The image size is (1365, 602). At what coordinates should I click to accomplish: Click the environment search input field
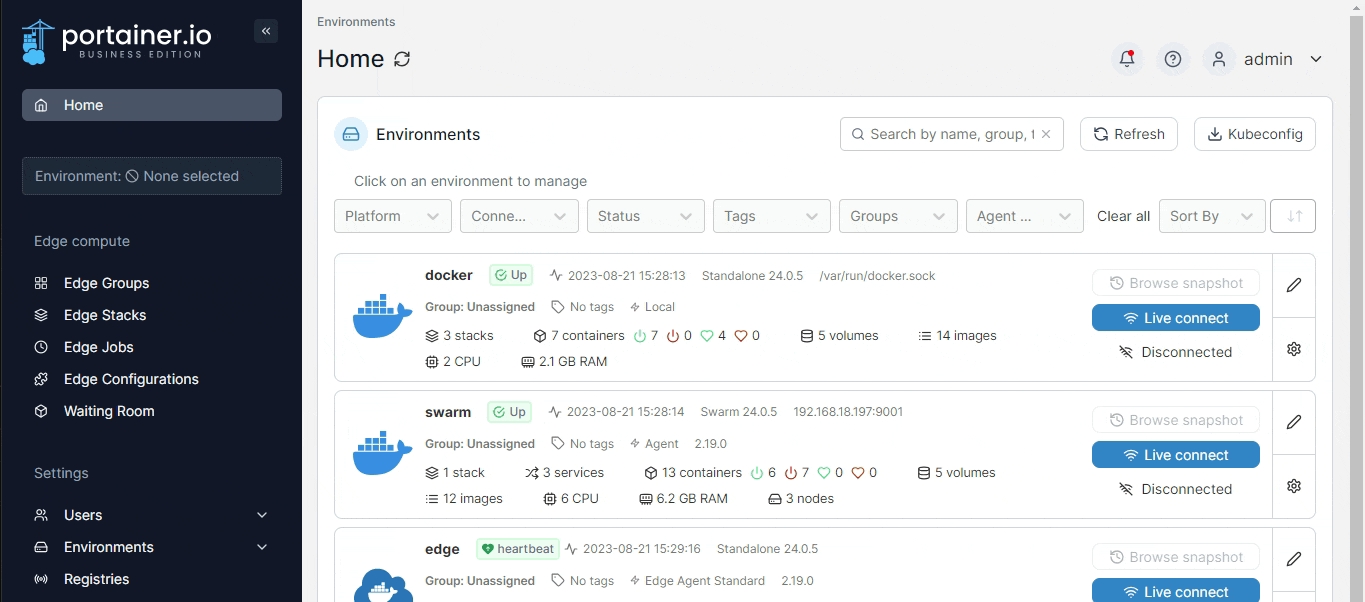pyautogui.click(x=950, y=134)
